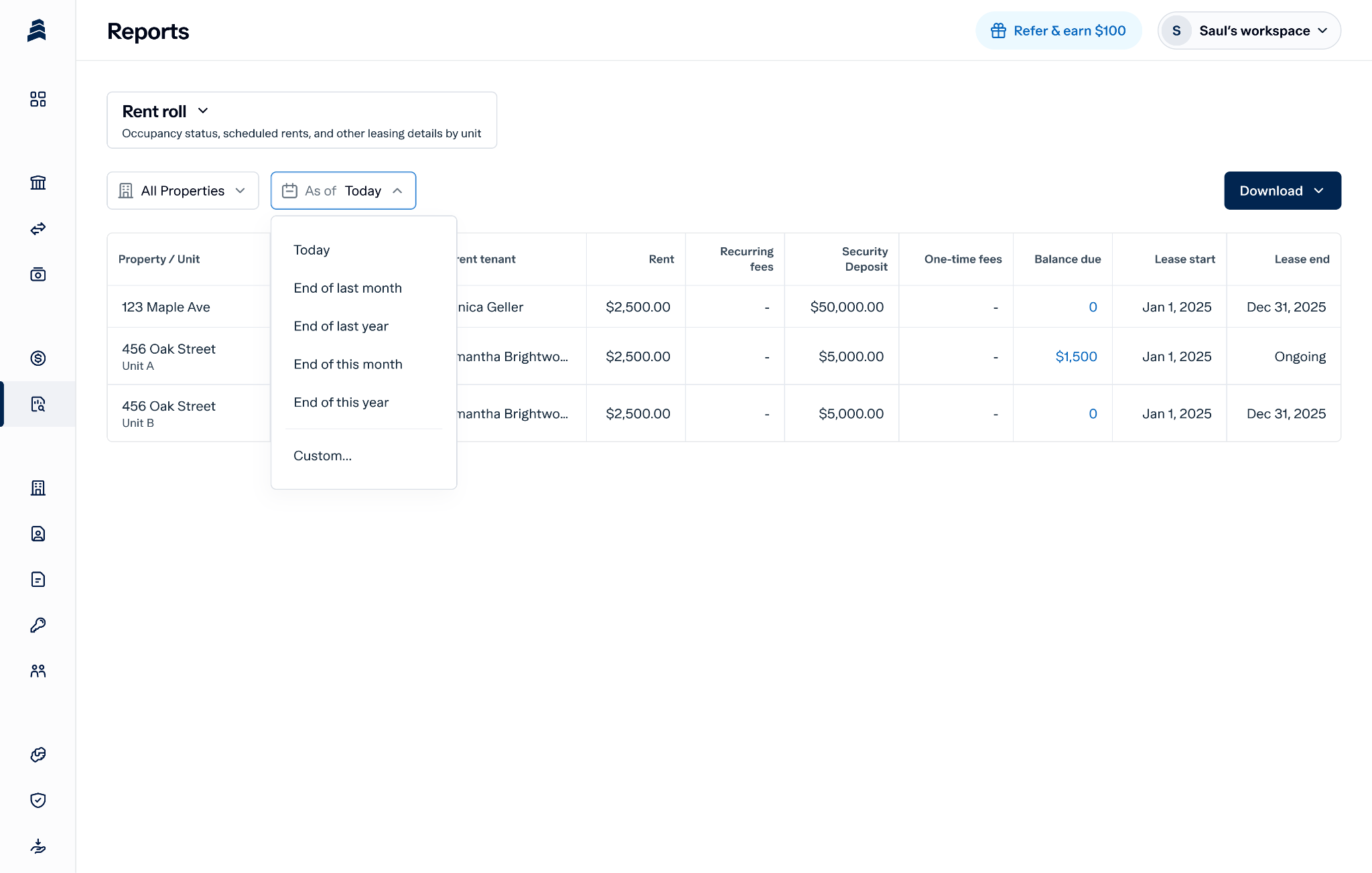
Task: Choose End of this year option
Action: pyautogui.click(x=341, y=403)
